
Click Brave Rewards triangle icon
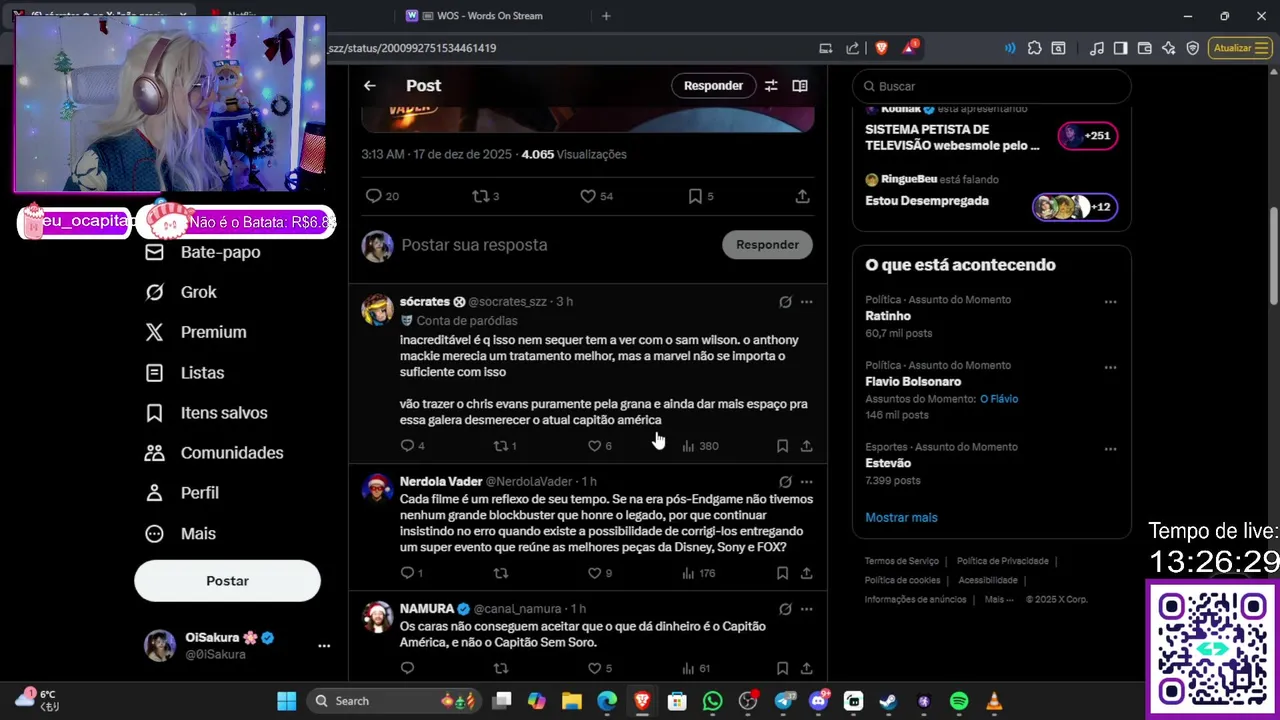(x=910, y=48)
